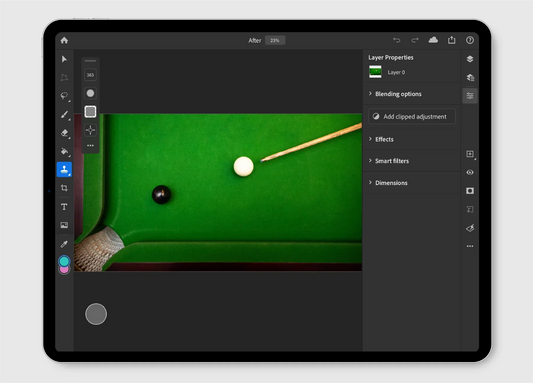Image resolution: width=533 pixels, height=383 pixels.
Task: Select the Layer 0 thumbnail
Action: click(375, 72)
